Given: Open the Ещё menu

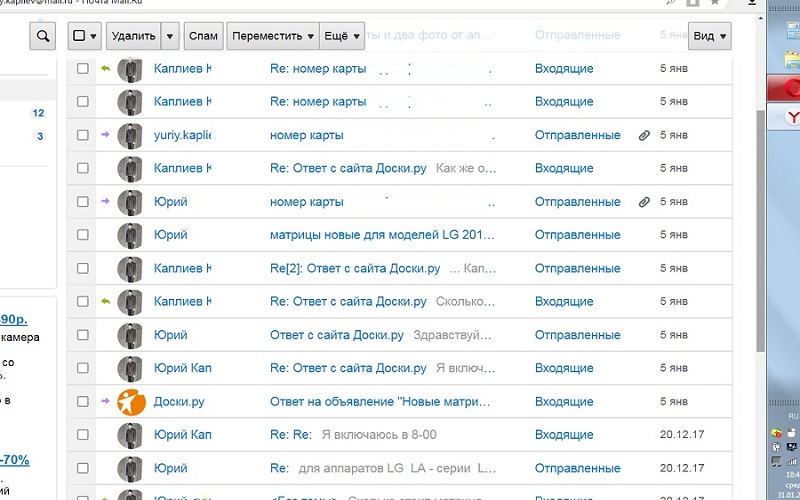Looking at the screenshot, I should [341, 36].
